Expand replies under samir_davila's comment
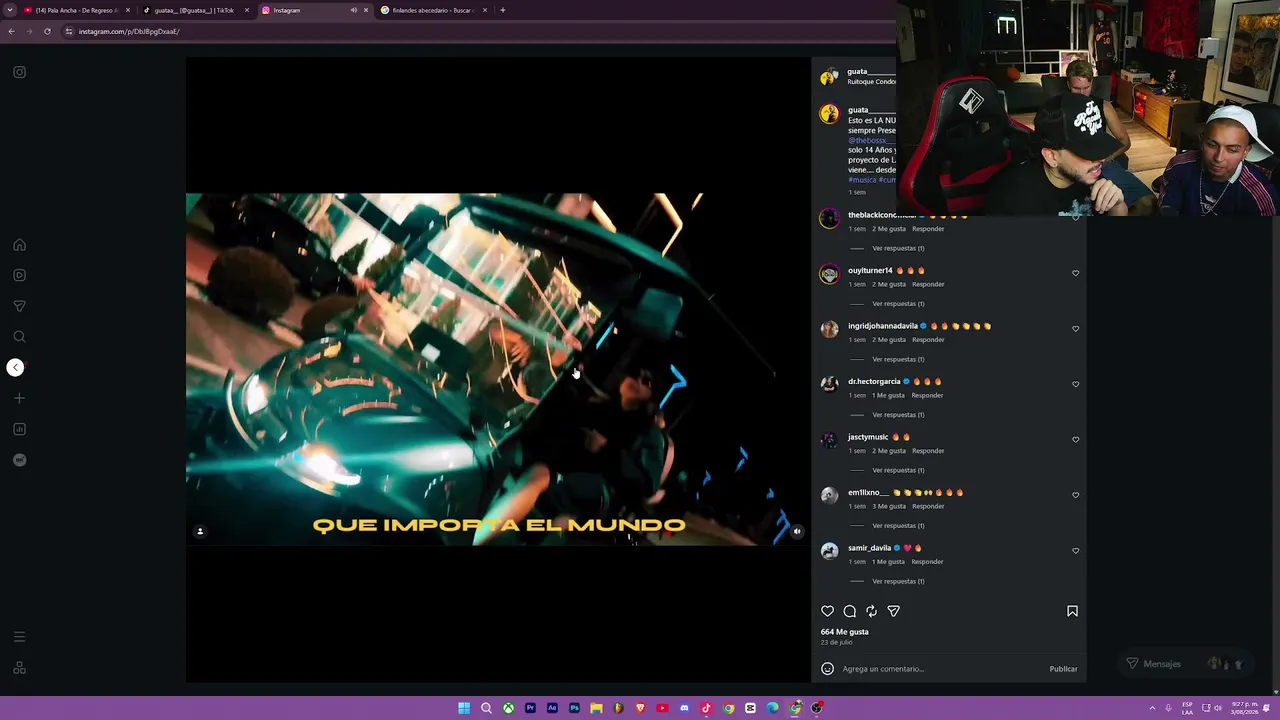Screen dimensions: 1280x720 (898, 581)
